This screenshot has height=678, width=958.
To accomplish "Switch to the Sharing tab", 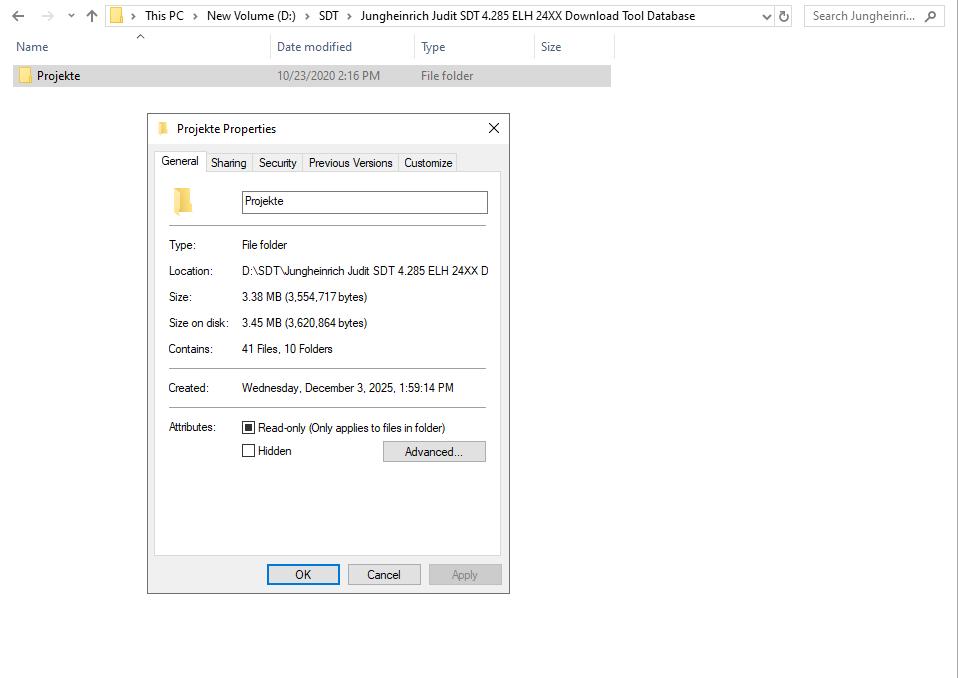I will point(229,162).
